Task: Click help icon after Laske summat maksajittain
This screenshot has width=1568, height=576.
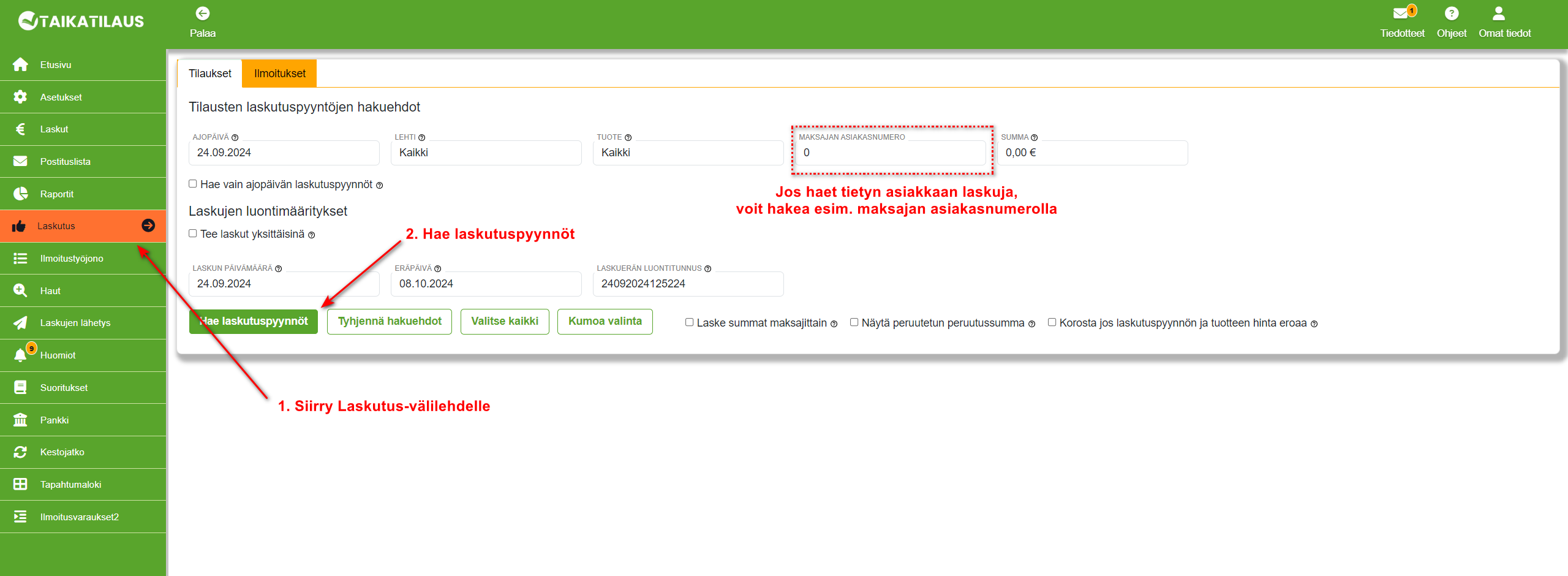Action: pyautogui.click(x=834, y=324)
